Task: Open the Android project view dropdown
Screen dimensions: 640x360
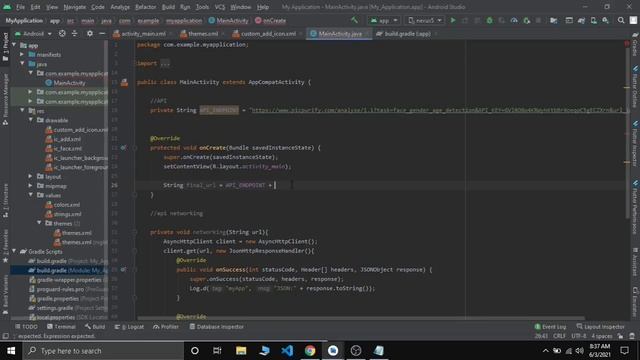Action: (33, 33)
